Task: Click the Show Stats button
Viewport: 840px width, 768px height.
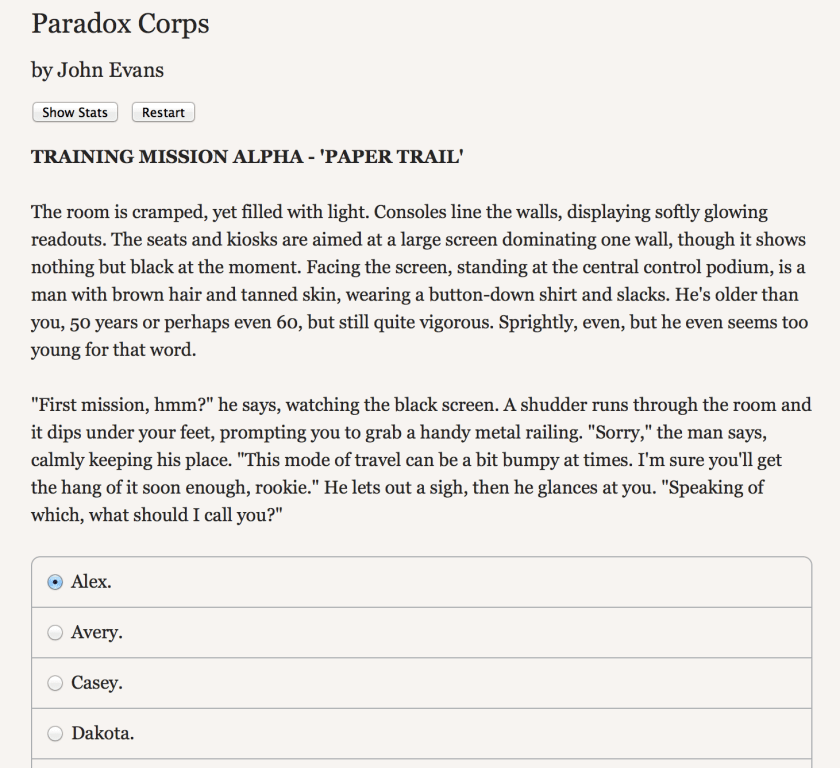Action: [75, 112]
